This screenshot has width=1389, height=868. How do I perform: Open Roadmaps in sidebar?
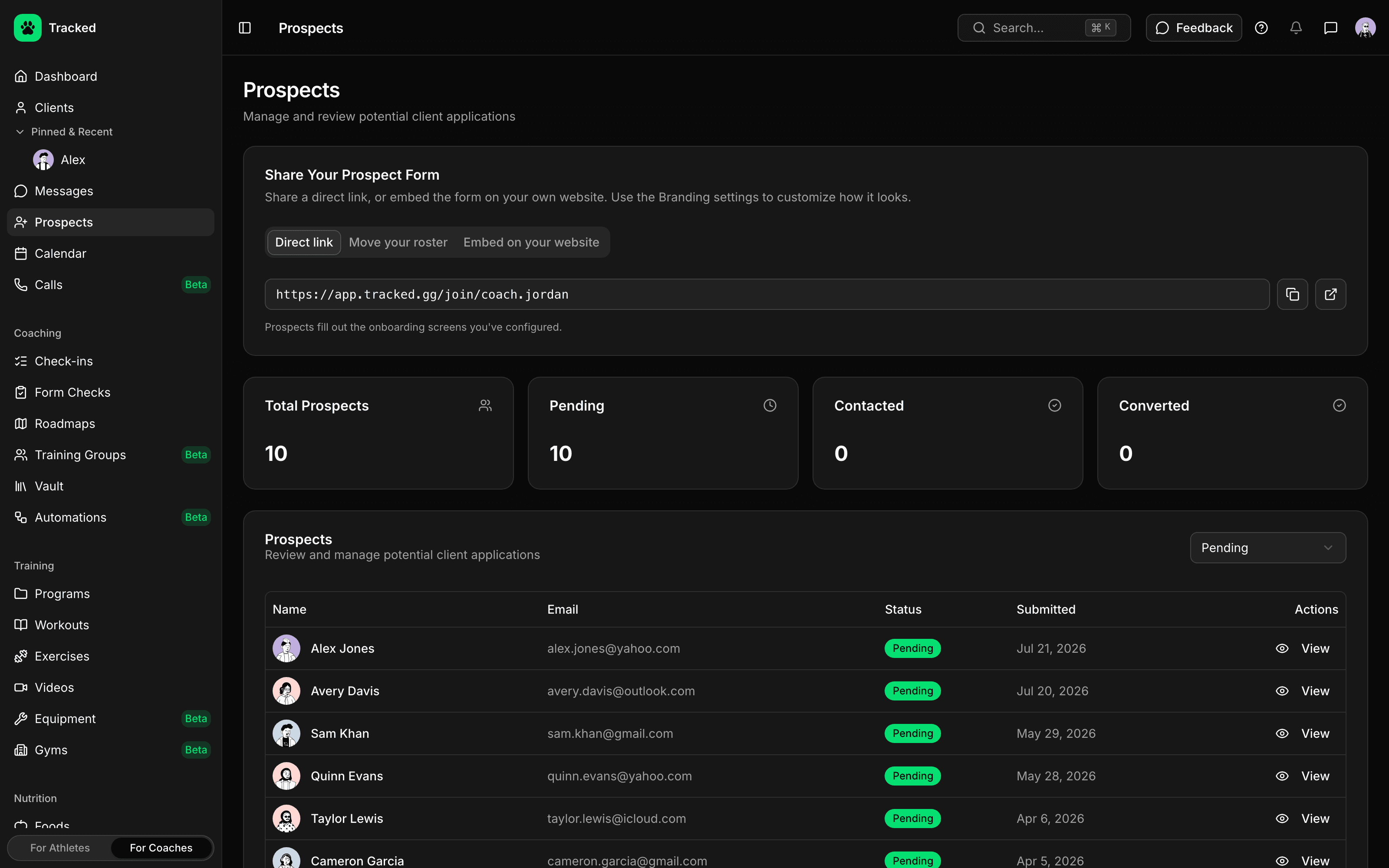(110, 424)
